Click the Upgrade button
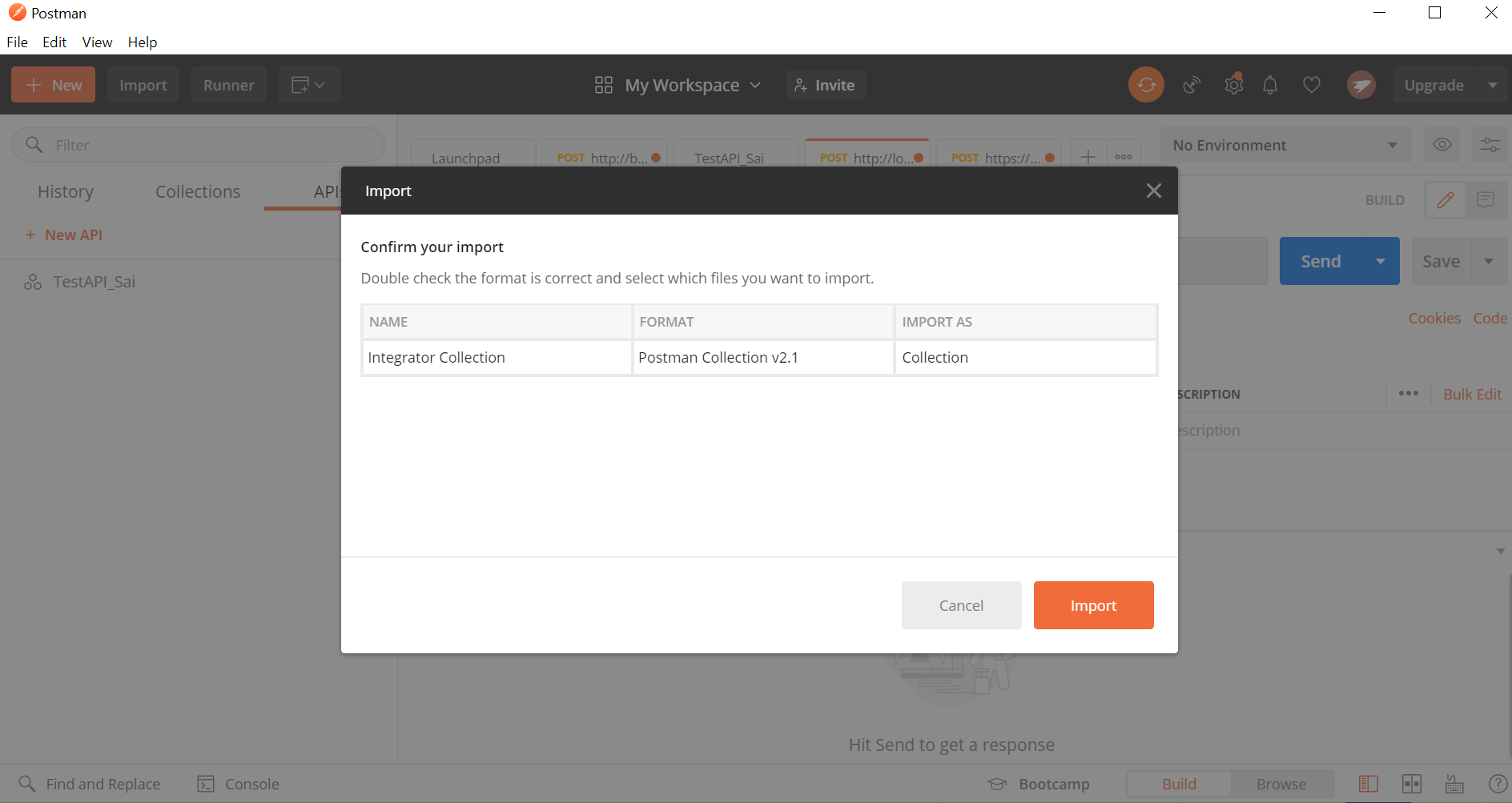 point(1434,85)
